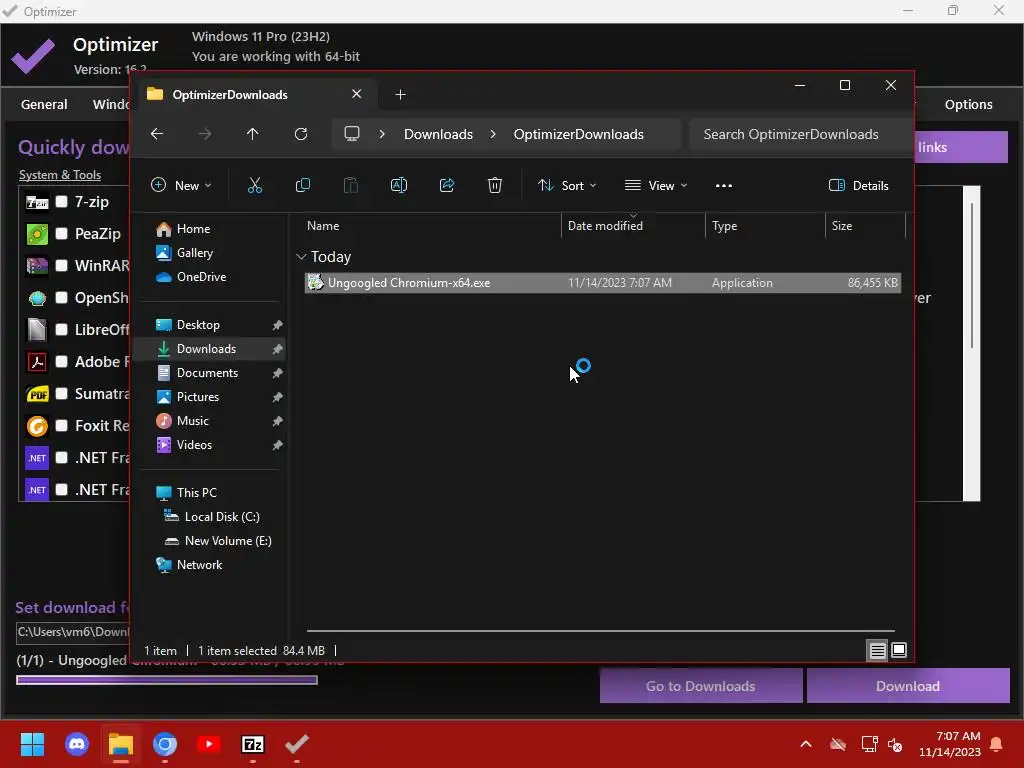This screenshot has width=1024, height=768.
Task: Click the Ungoogled Chromium-x64.exe file icon
Action: (315, 282)
